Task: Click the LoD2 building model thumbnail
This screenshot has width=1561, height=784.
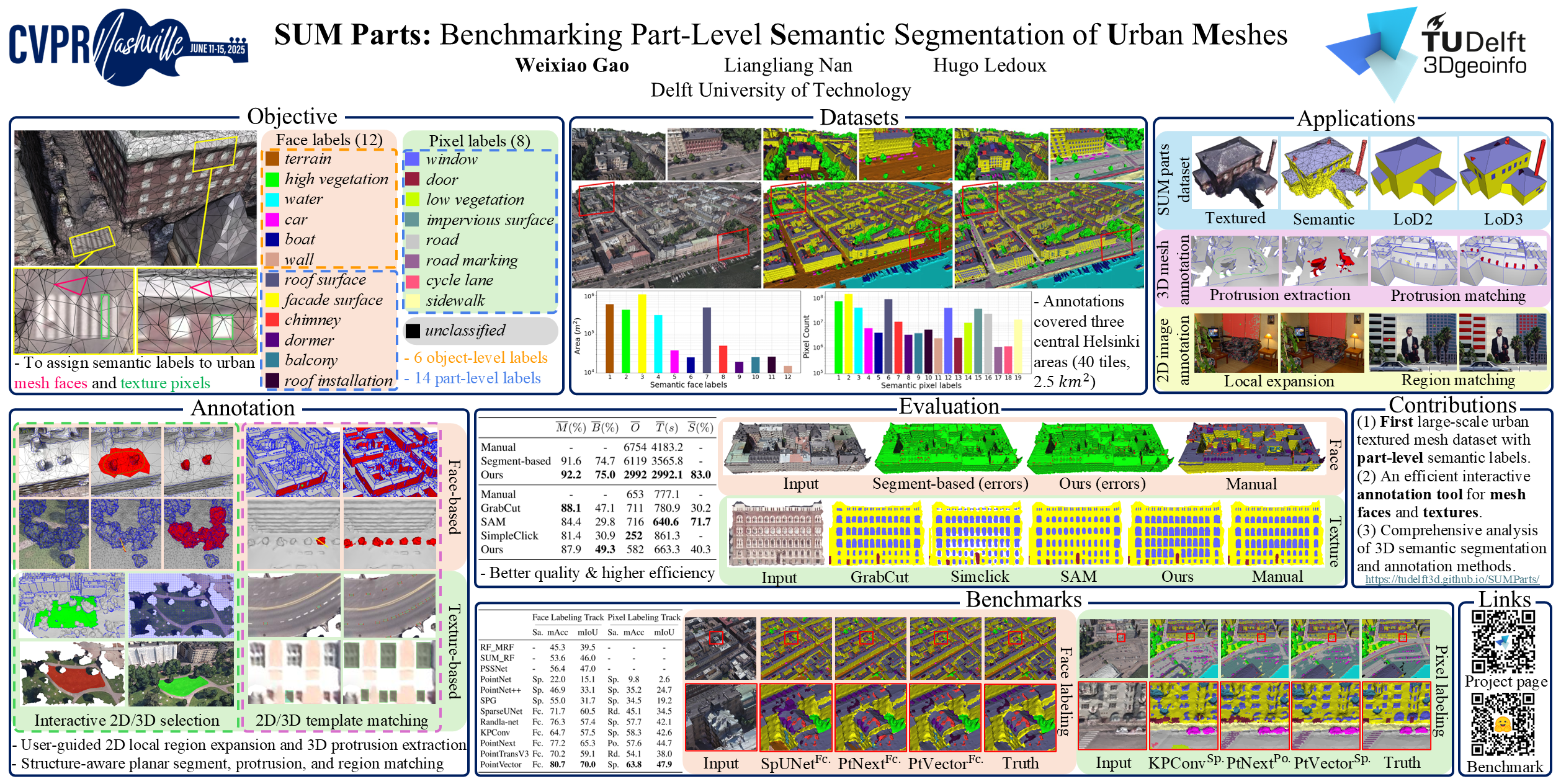Action: pos(1413,172)
